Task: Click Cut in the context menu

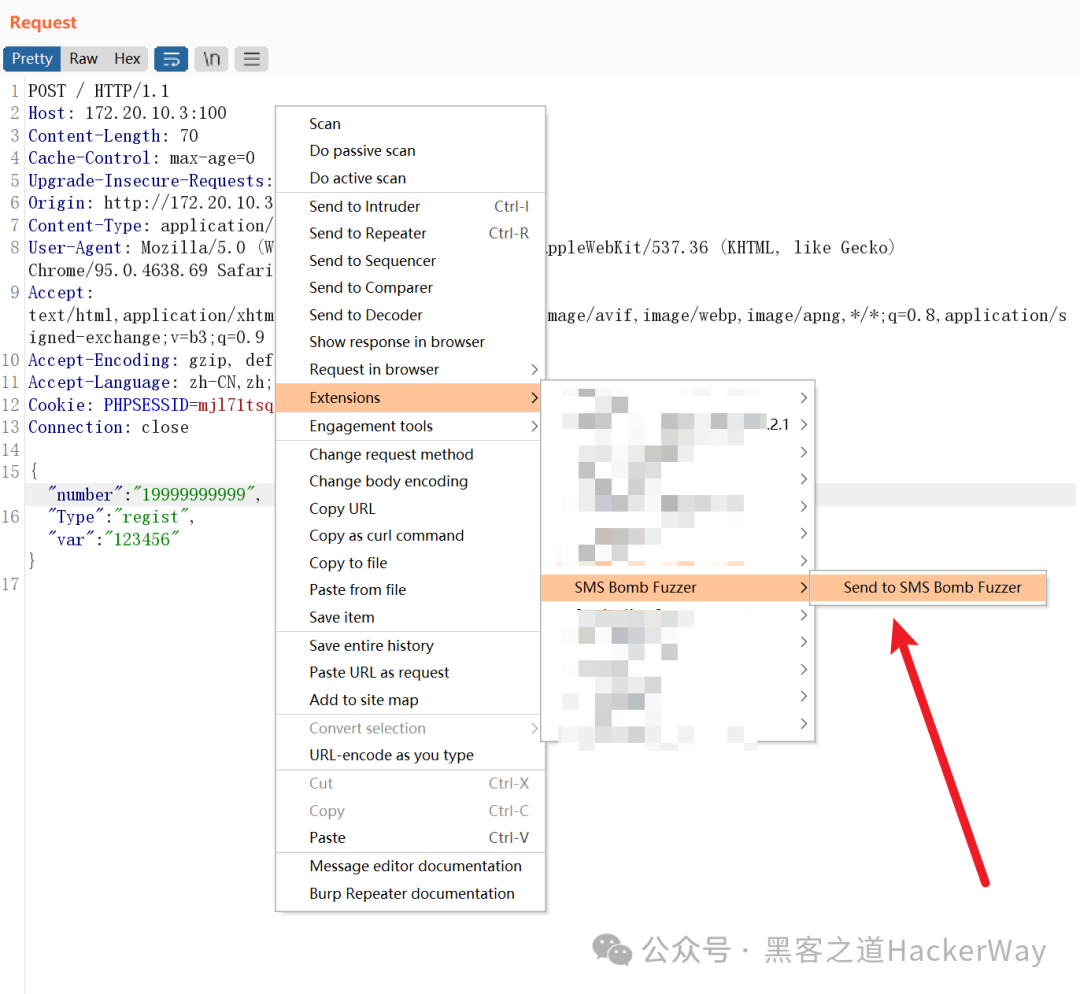Action: pos(411,784)
